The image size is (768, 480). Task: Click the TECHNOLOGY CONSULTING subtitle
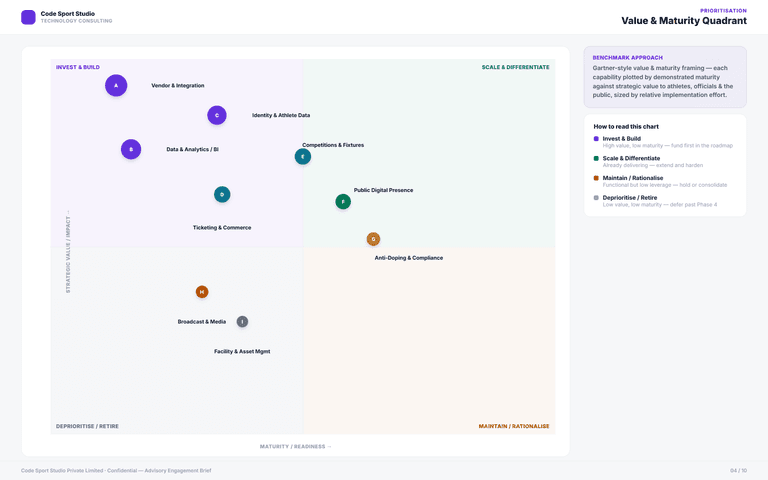(x=76, y=21)
